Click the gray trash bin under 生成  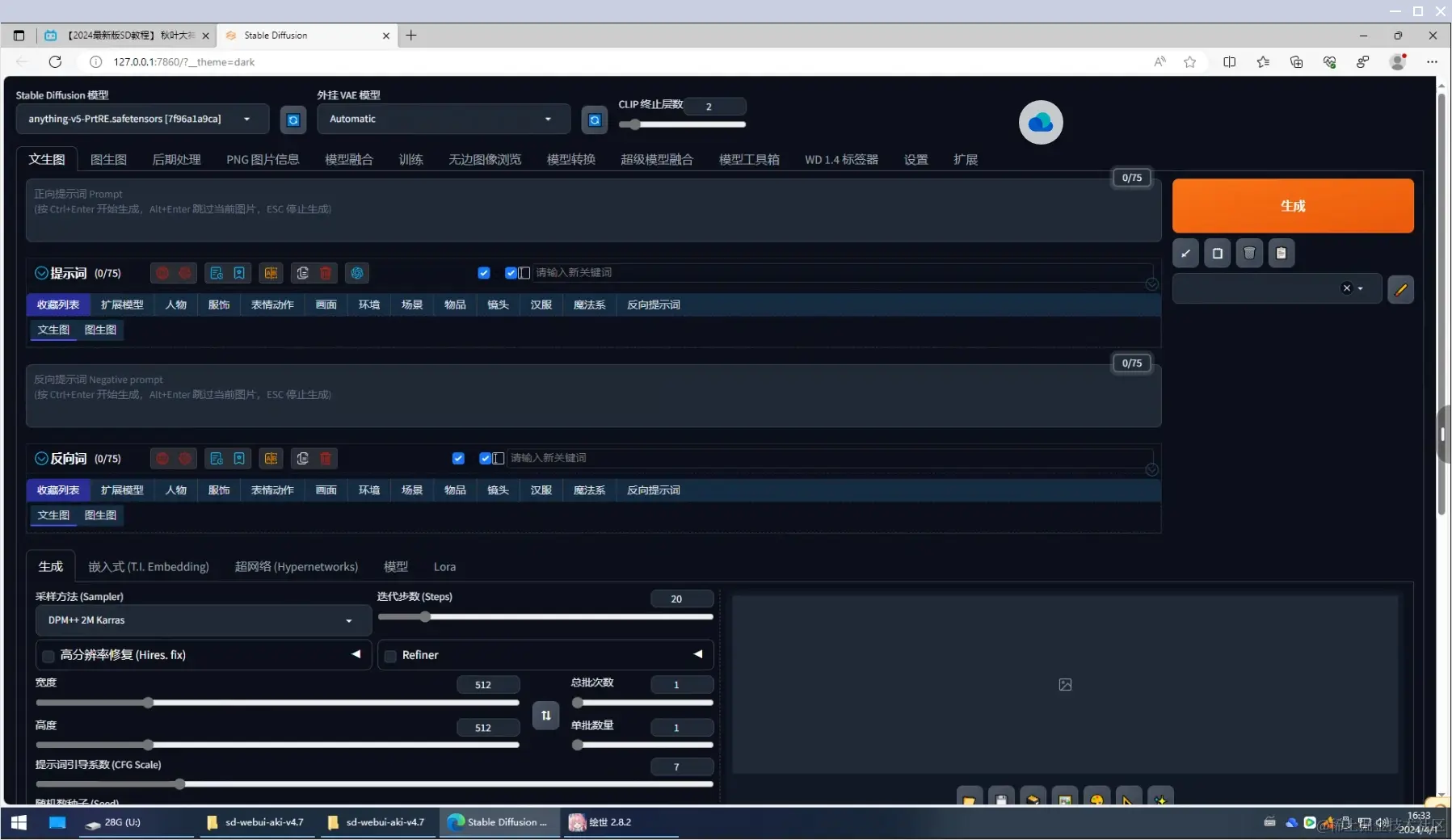click(1249, 254)
